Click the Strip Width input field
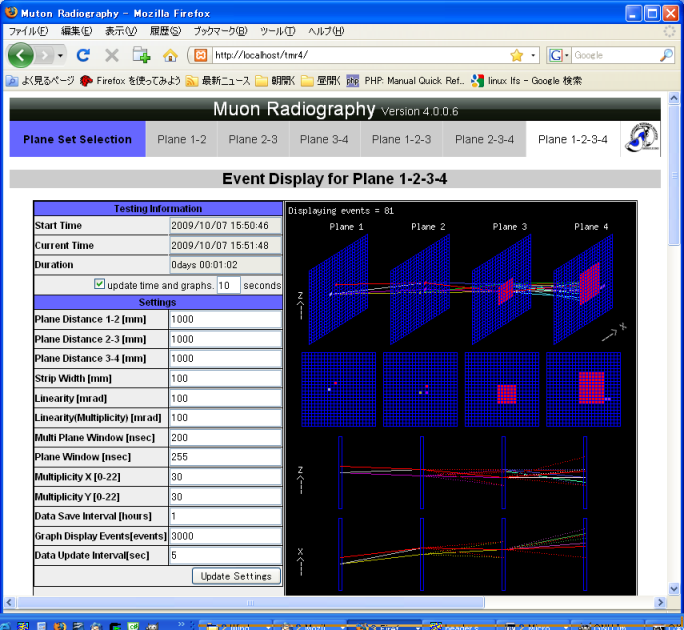Image resolution: width=684 pixels, height=630 pixels. click(x=225, y=378)
